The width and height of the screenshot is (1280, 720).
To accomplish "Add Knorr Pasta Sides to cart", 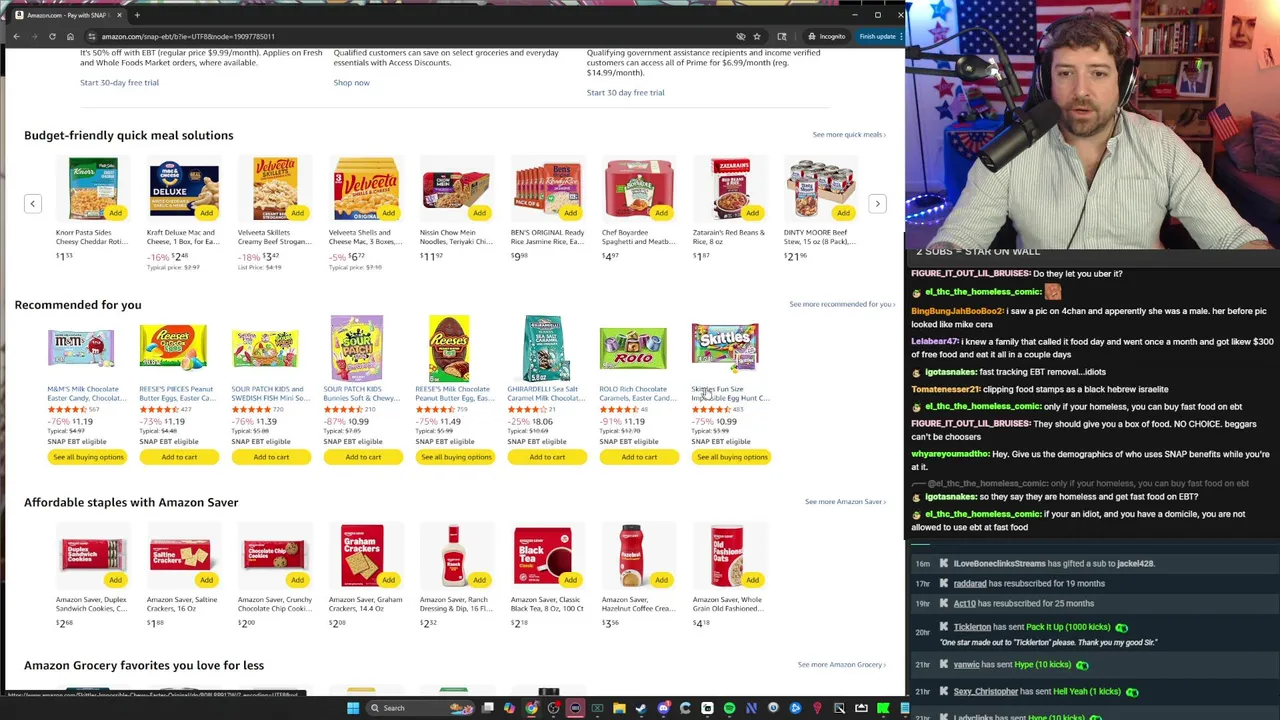I will 116,213.
